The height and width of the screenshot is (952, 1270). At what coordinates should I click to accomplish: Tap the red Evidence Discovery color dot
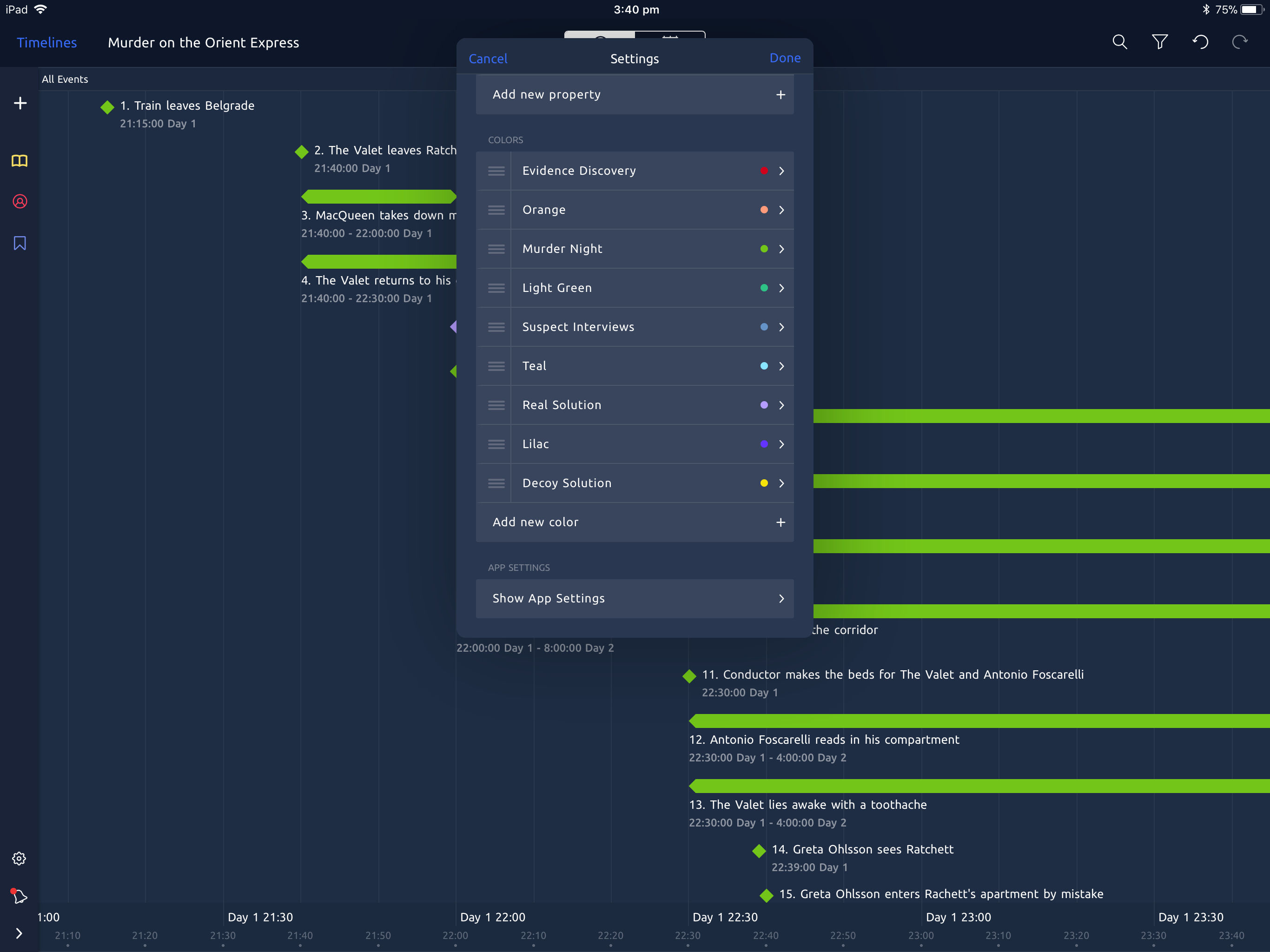pos(764,171)
